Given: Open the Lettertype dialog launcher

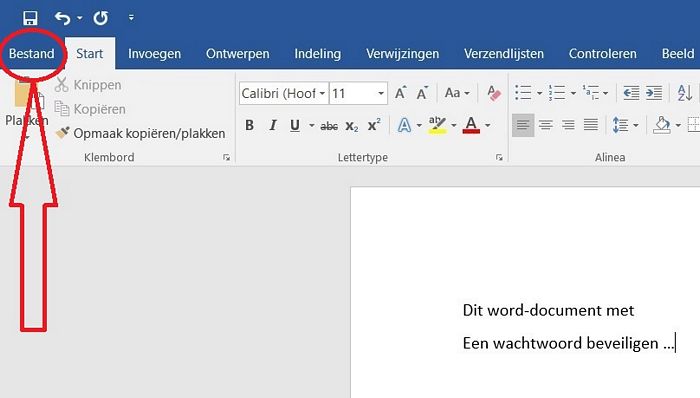Looking at the screenshot, I should [x=499, y=158].
